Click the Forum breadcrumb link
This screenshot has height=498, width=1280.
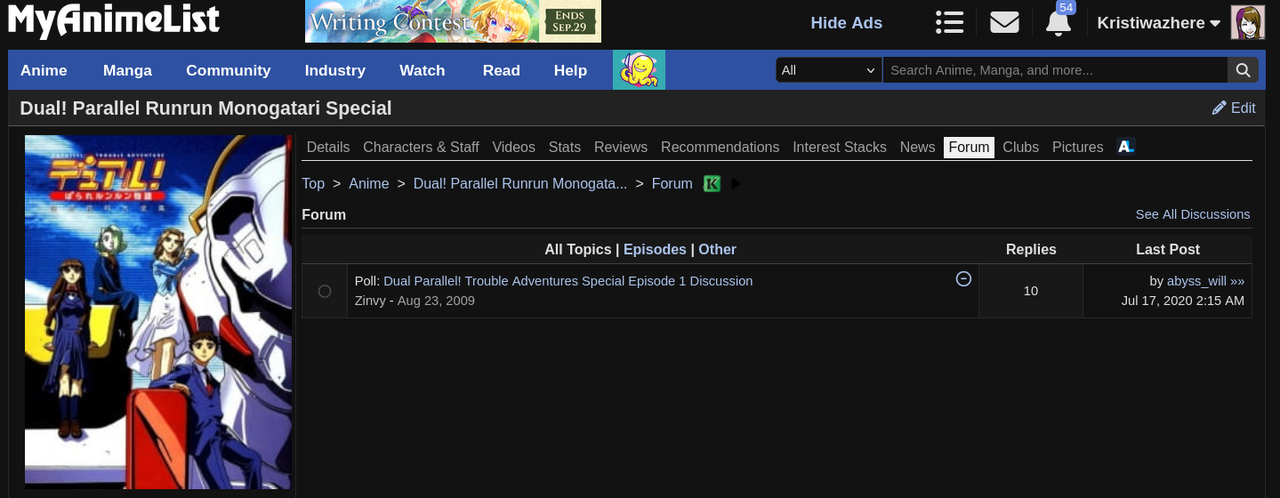click(672, 183)
